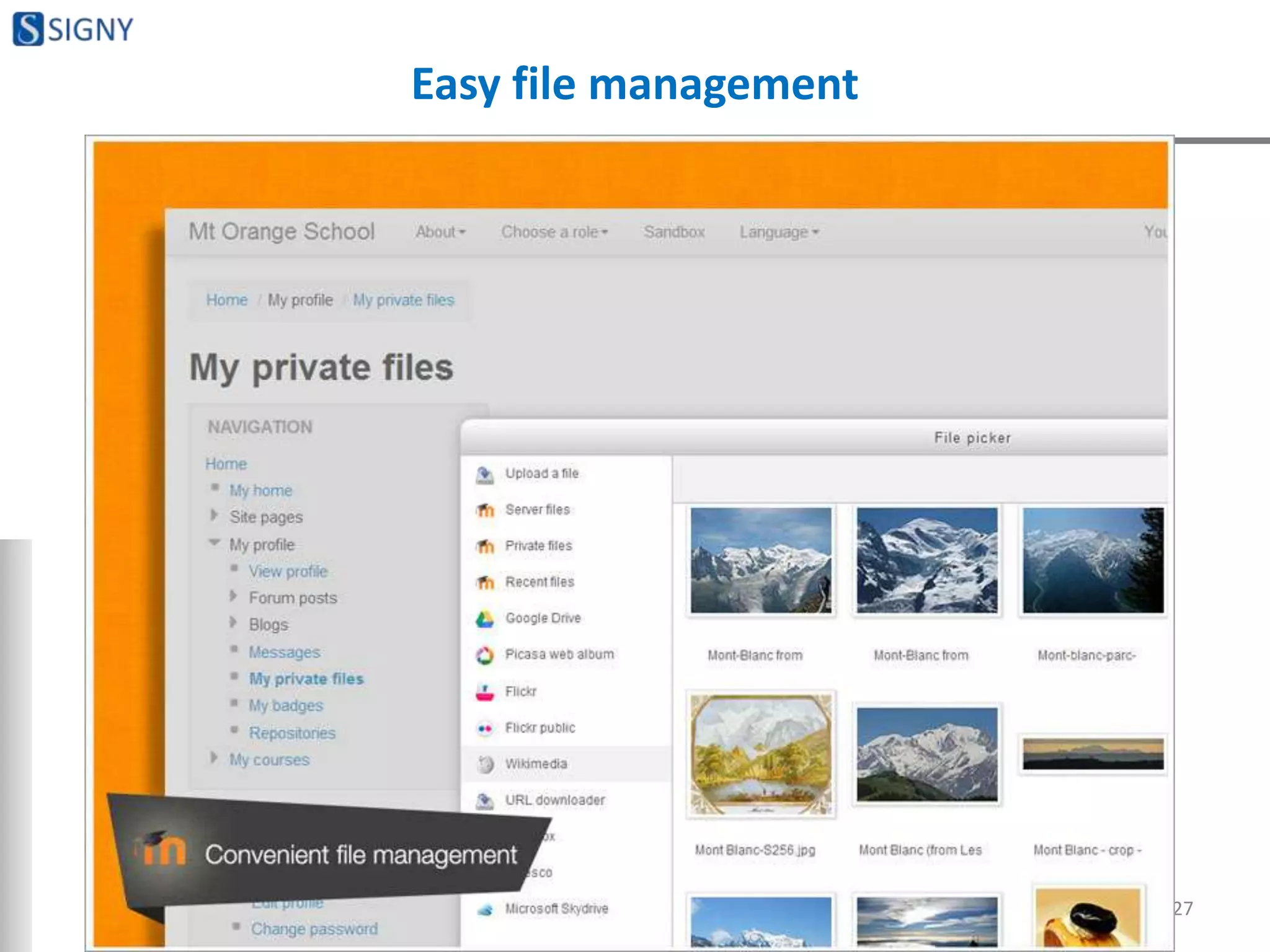Open the About dropdown menu
This screenshot has width=1270, height=952.
(440, 232)
